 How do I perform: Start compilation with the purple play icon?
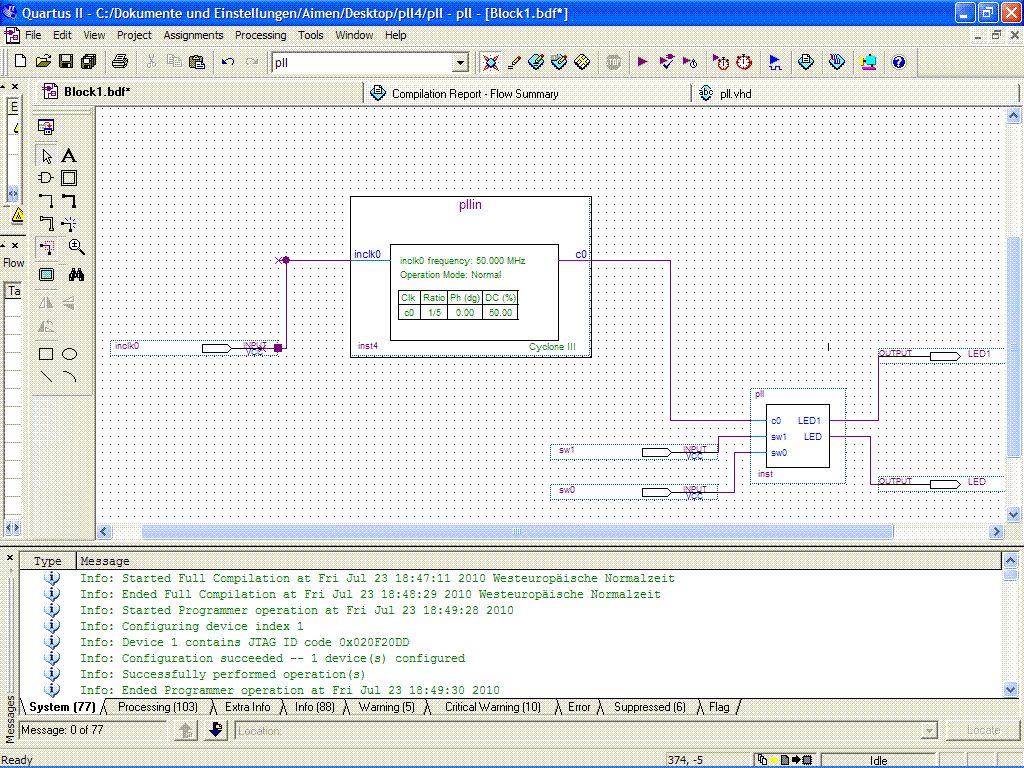642,62
